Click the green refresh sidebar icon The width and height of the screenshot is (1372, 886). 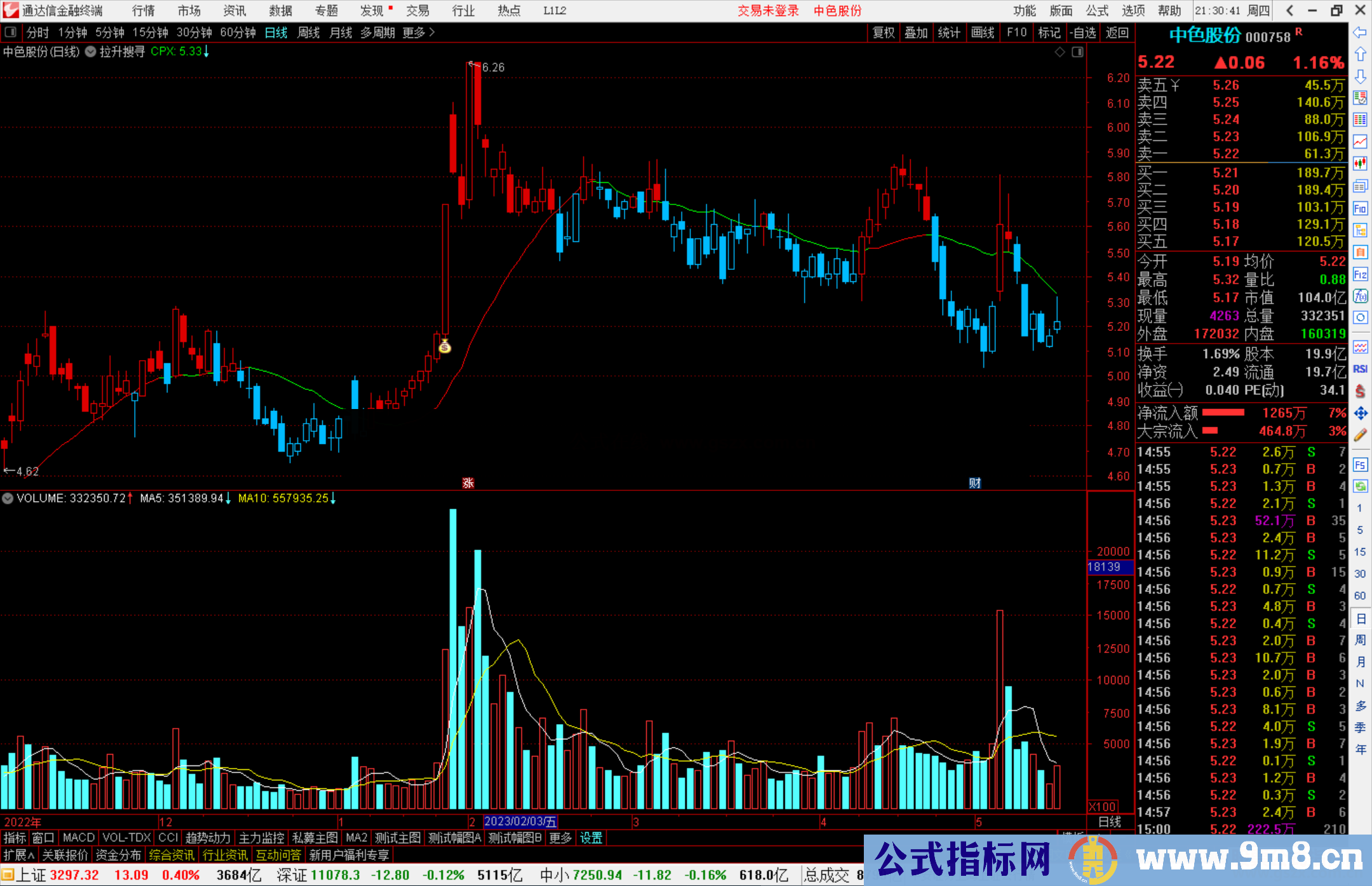[x=1360, y=487]
